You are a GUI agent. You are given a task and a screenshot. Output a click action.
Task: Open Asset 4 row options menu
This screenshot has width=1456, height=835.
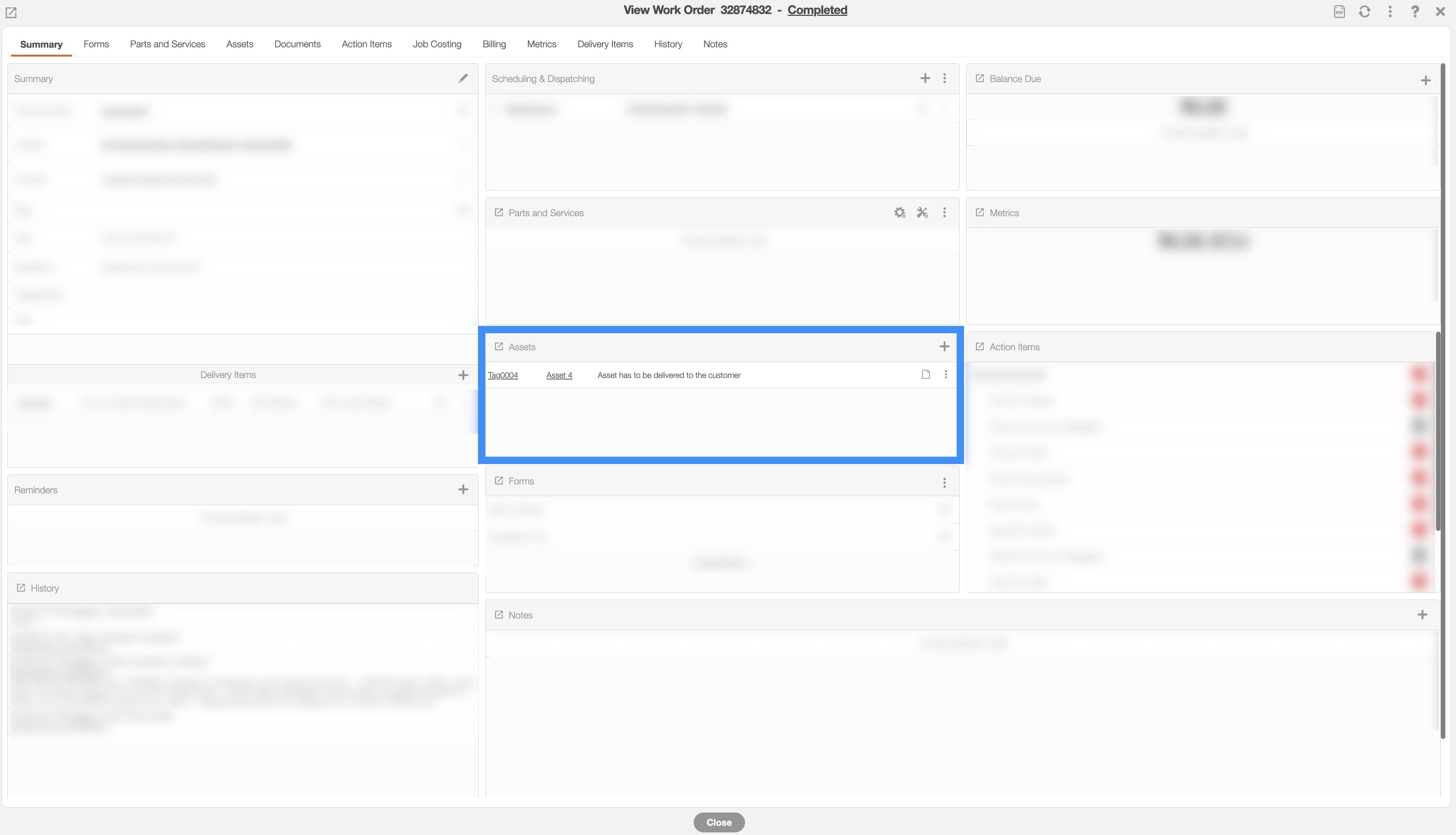coord(945,375)
